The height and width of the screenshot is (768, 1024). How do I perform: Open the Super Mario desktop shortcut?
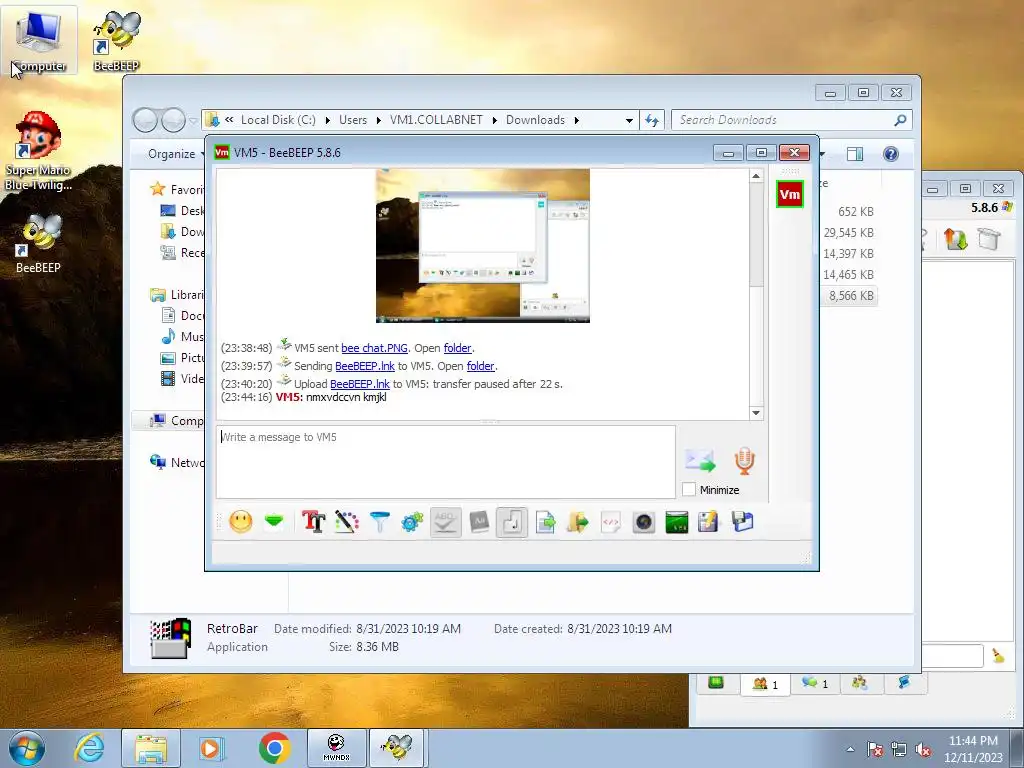click(x=38, y=151)
